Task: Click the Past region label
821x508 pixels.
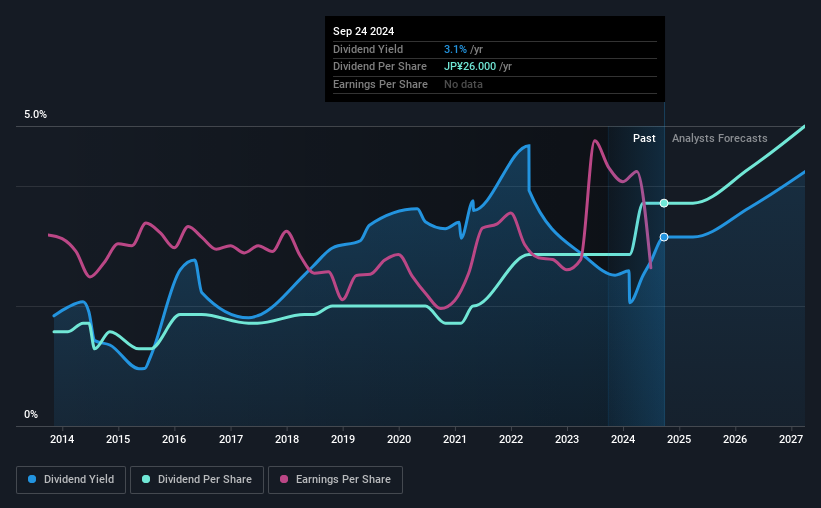Action: point(644,138)
